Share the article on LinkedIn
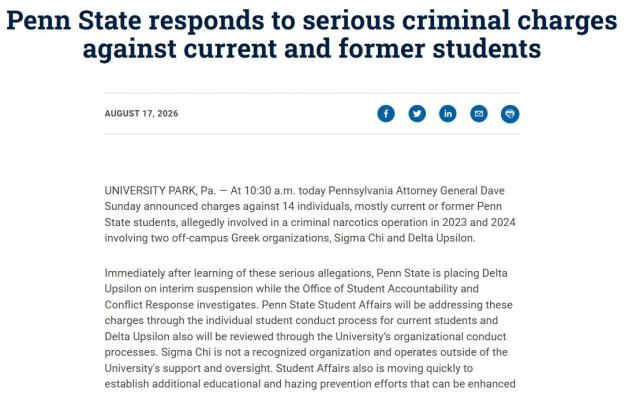This screenshot has height=395, width=640. coord(448,113)
